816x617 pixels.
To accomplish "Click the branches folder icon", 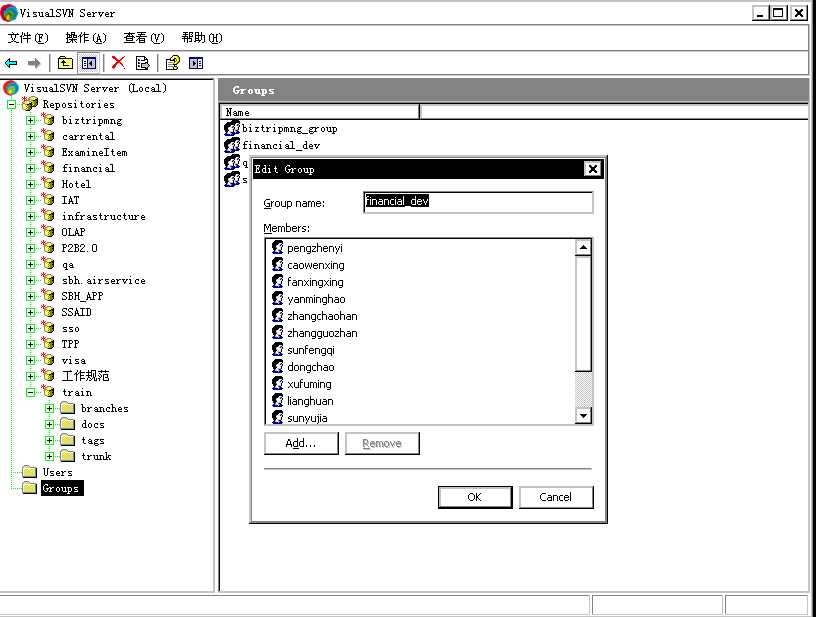I will tap(68, 408).
